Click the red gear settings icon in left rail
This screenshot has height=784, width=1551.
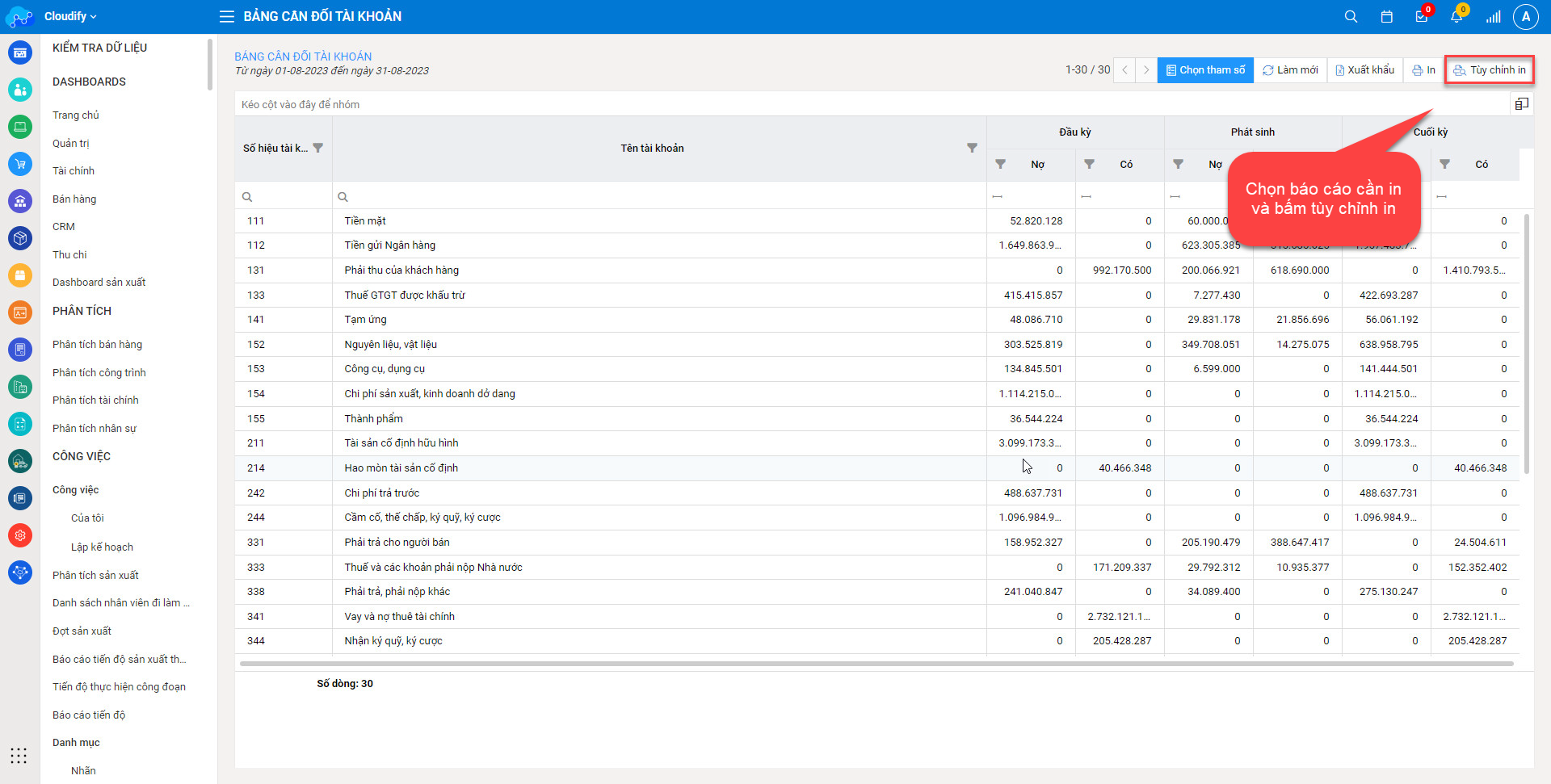20,535
